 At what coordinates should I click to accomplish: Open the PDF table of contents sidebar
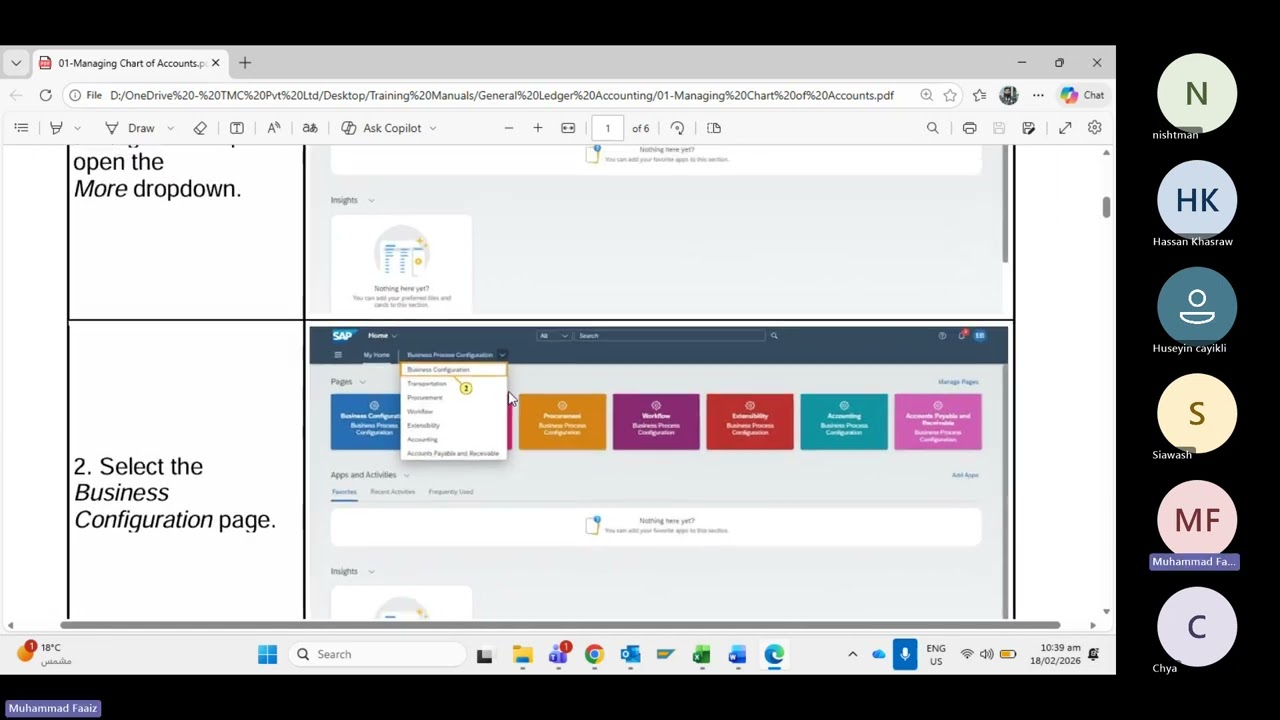click(21, 128)
